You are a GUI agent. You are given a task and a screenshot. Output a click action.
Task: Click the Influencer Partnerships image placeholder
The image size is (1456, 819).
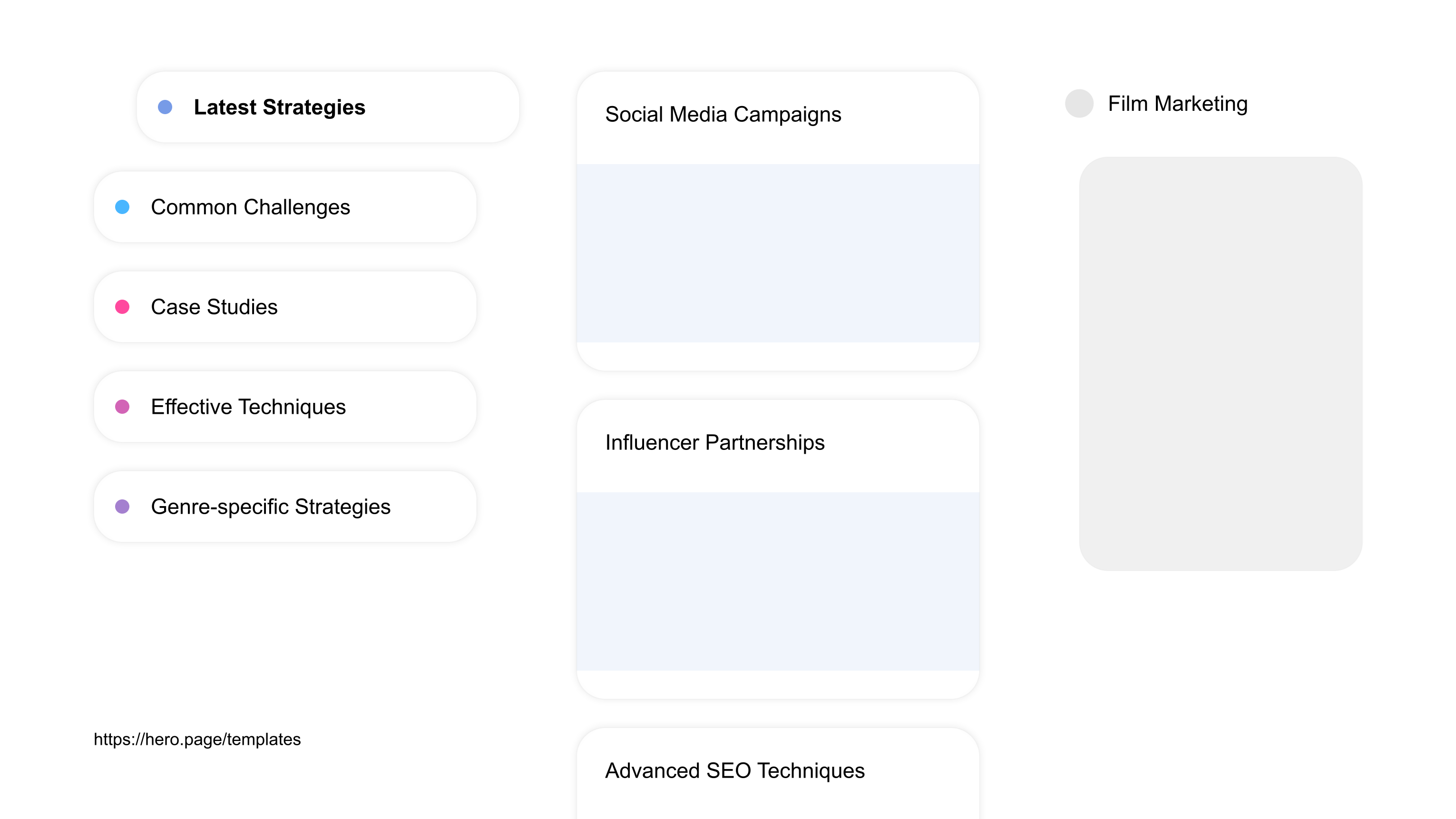[x=778, y=581]
